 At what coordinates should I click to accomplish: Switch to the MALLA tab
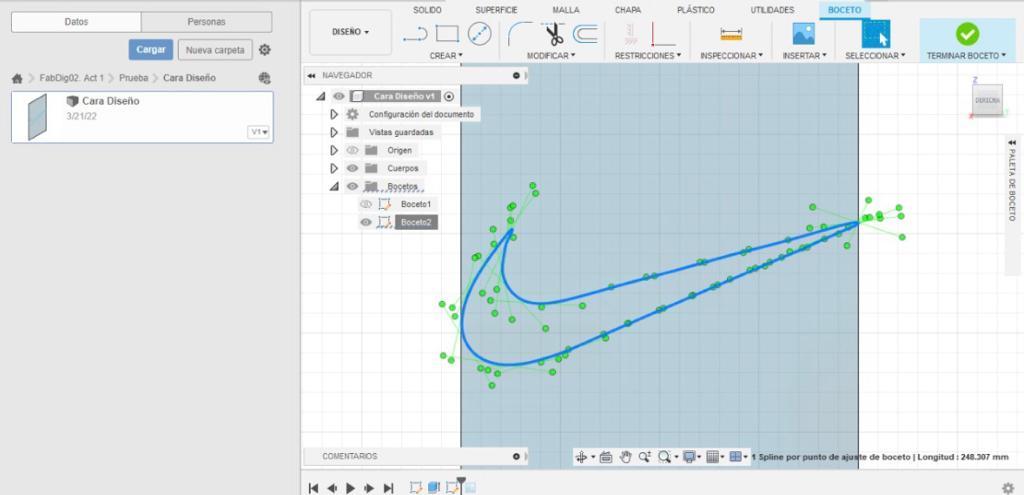point(566,10)
